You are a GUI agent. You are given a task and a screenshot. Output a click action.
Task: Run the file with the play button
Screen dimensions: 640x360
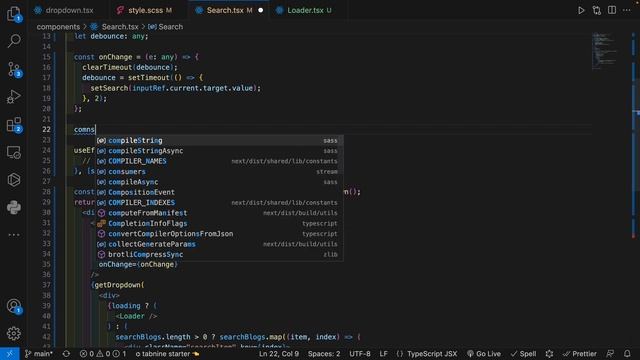click(581, 10)
